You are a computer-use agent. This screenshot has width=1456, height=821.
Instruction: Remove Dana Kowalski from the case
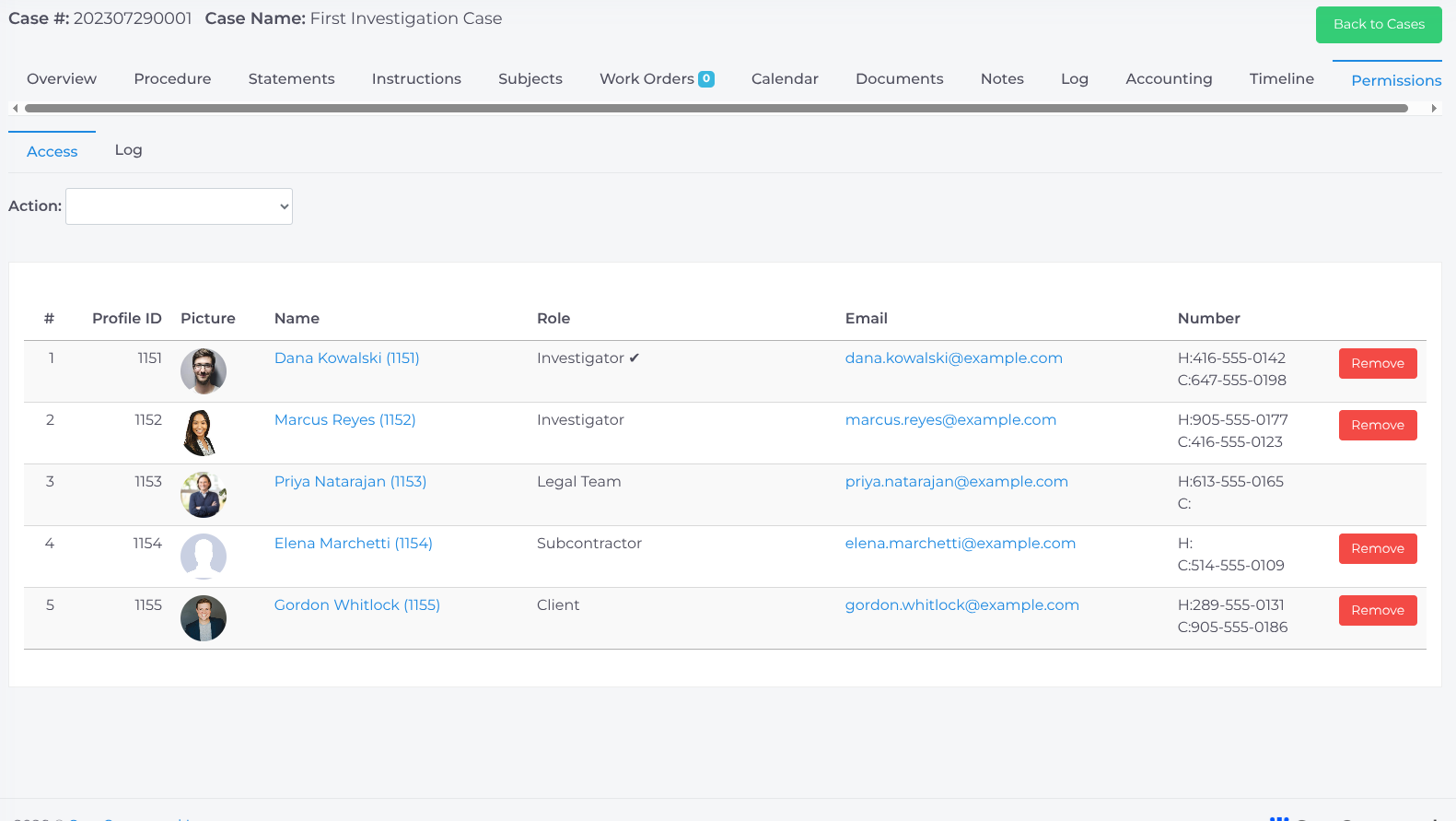coord(1378,364)
